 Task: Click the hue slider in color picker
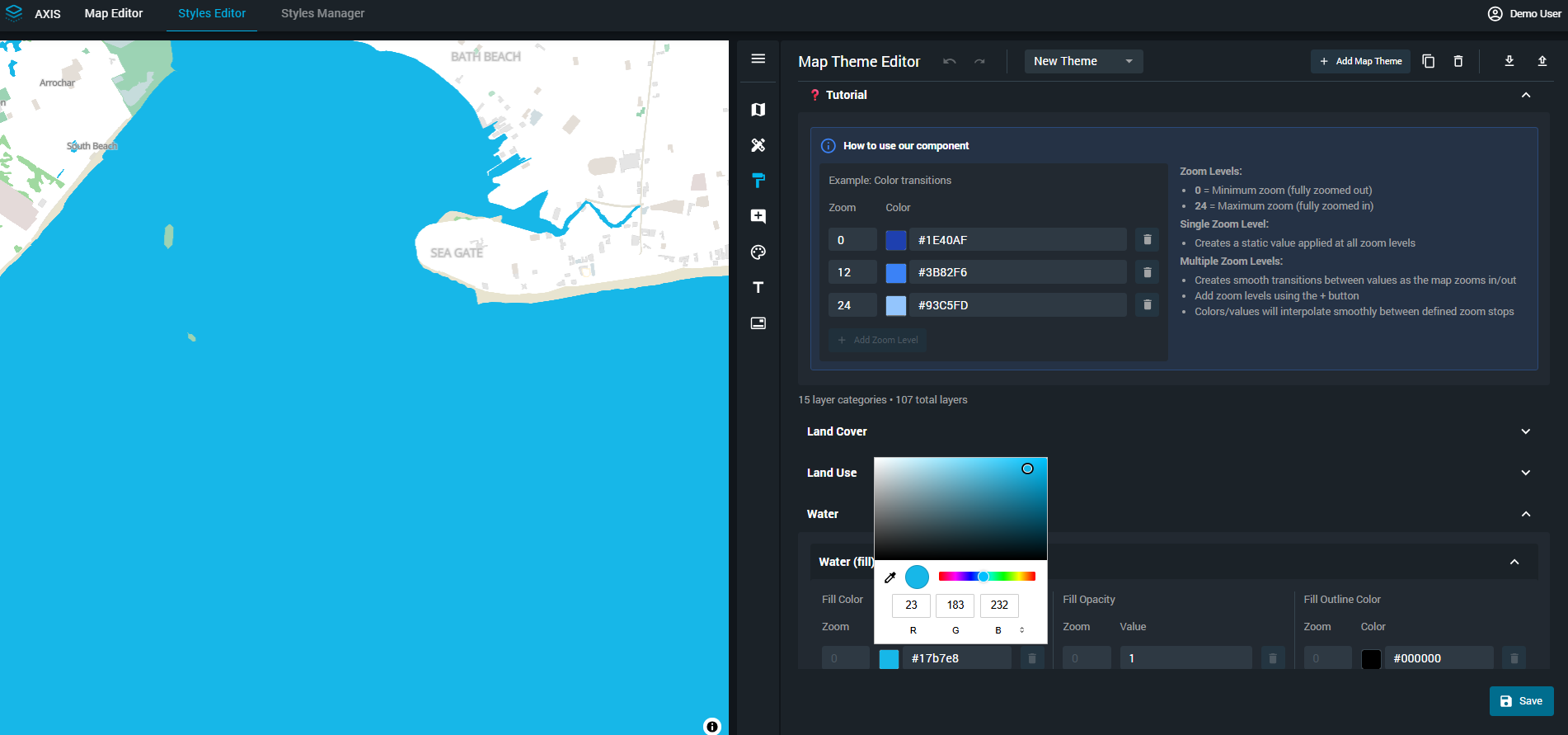point(987,577)
